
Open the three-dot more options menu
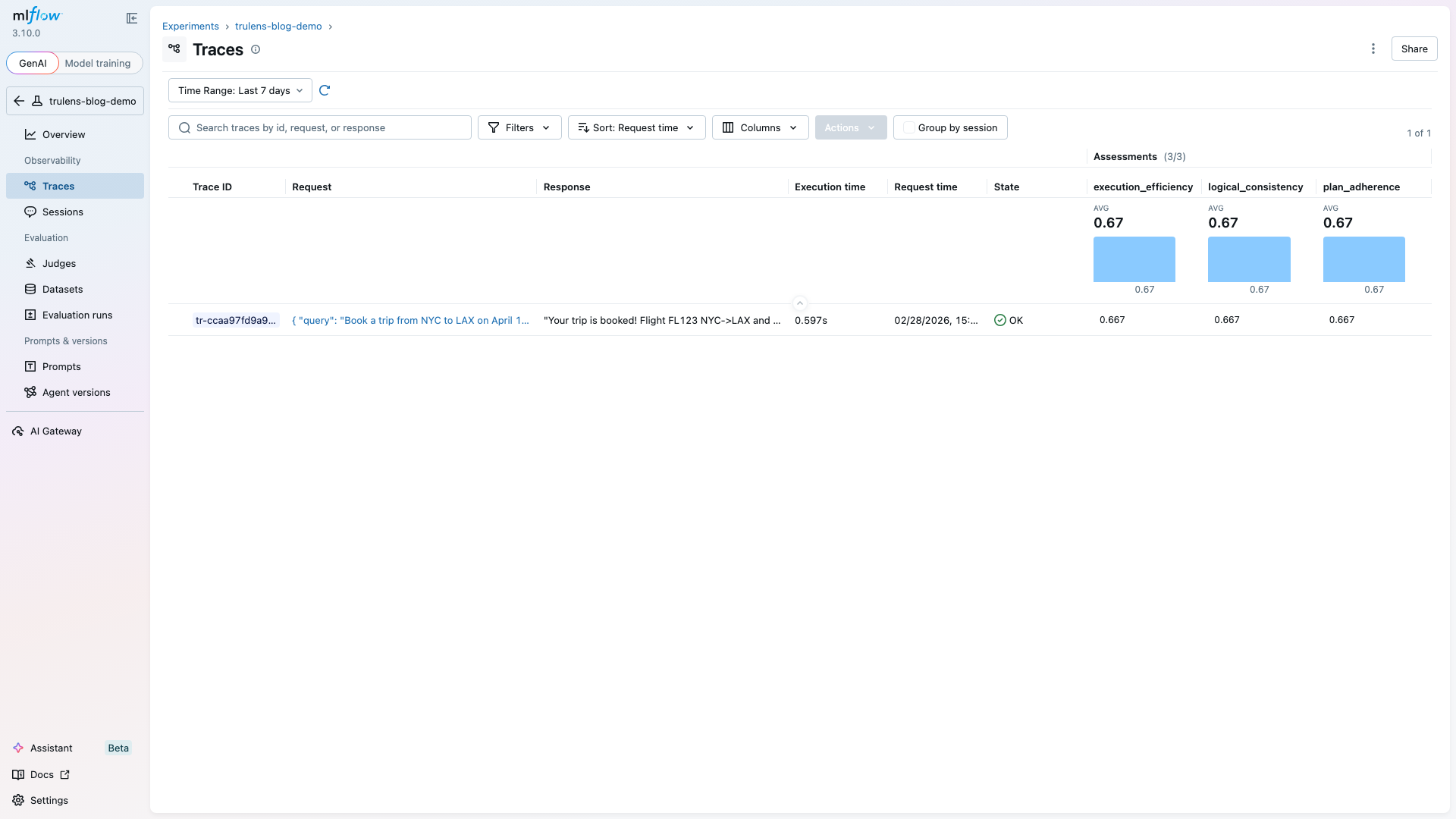1373,49
